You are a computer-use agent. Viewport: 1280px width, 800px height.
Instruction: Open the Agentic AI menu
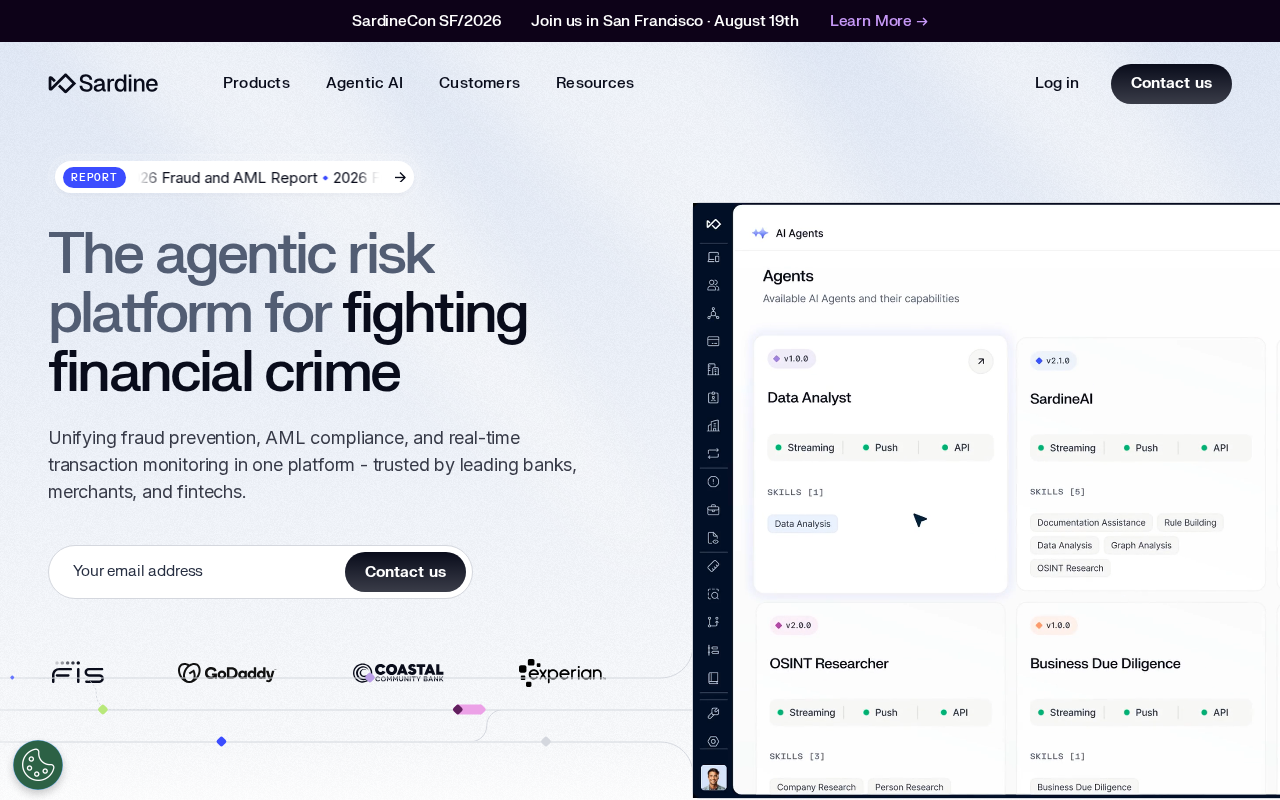coord(364,83)
